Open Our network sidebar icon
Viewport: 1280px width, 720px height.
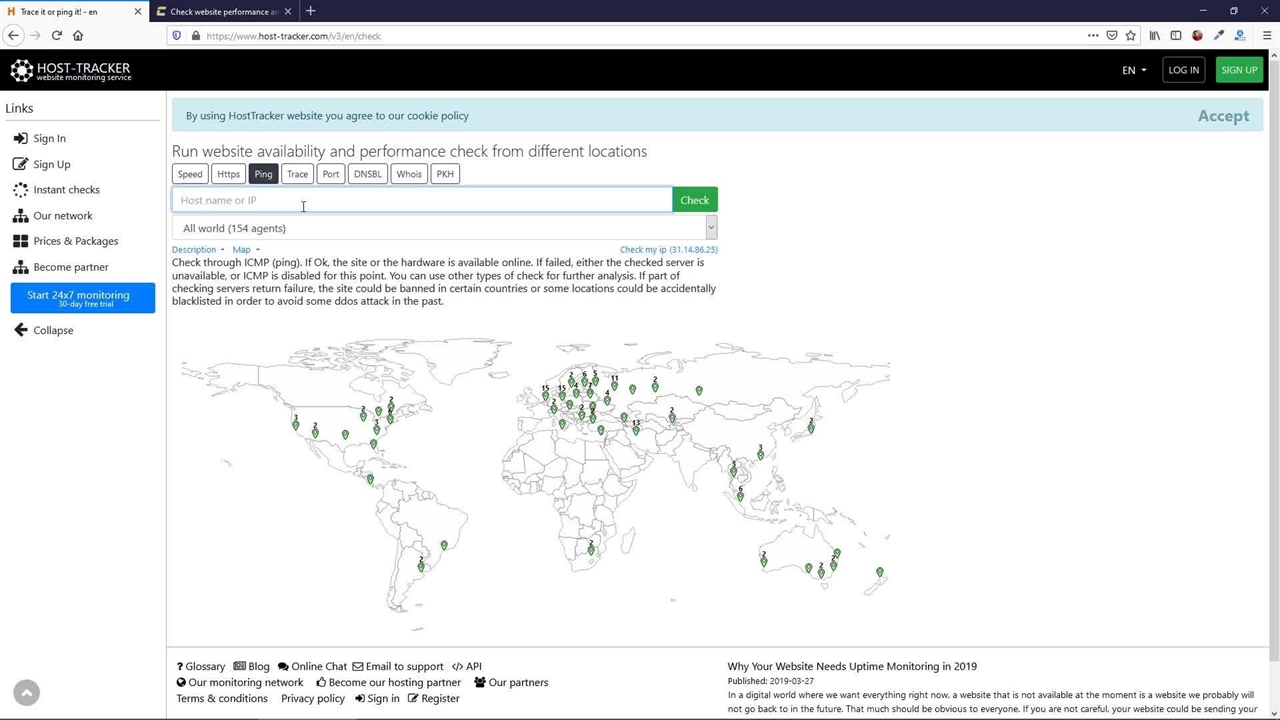click(20, 216)
